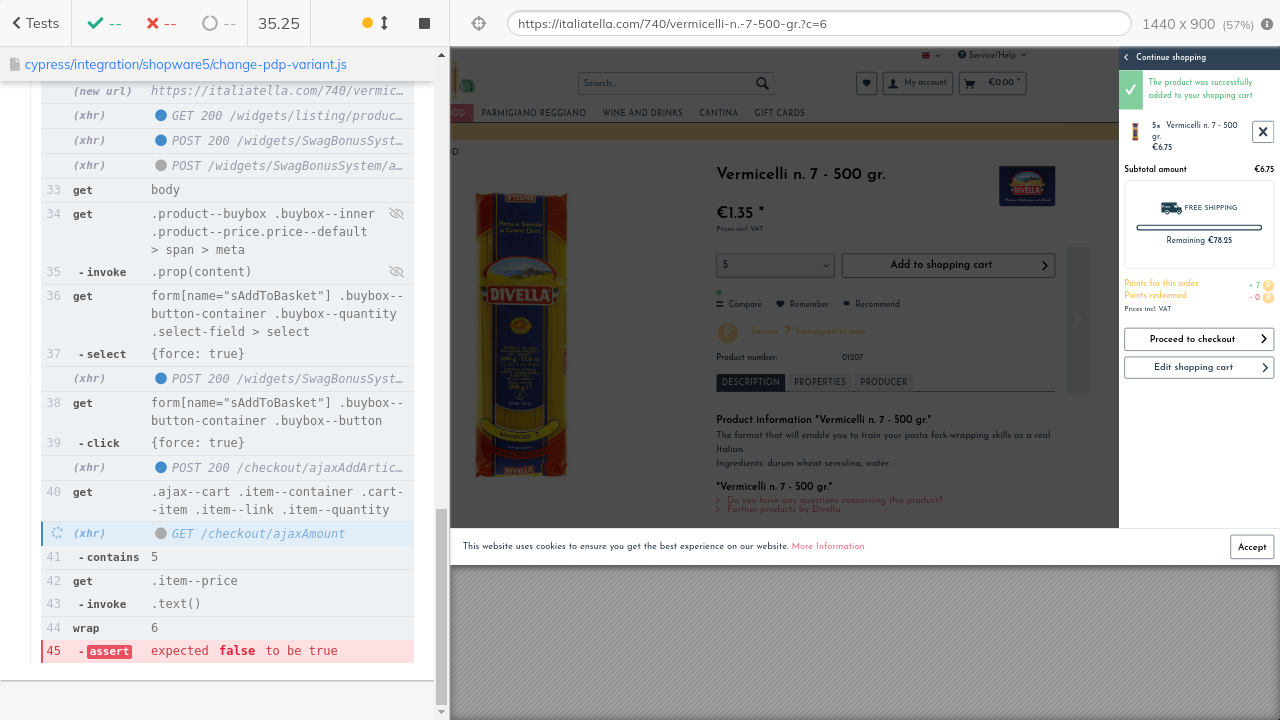Click Proceed to checkout button
Screen dimensions: 1280x720
(1198, 339)
